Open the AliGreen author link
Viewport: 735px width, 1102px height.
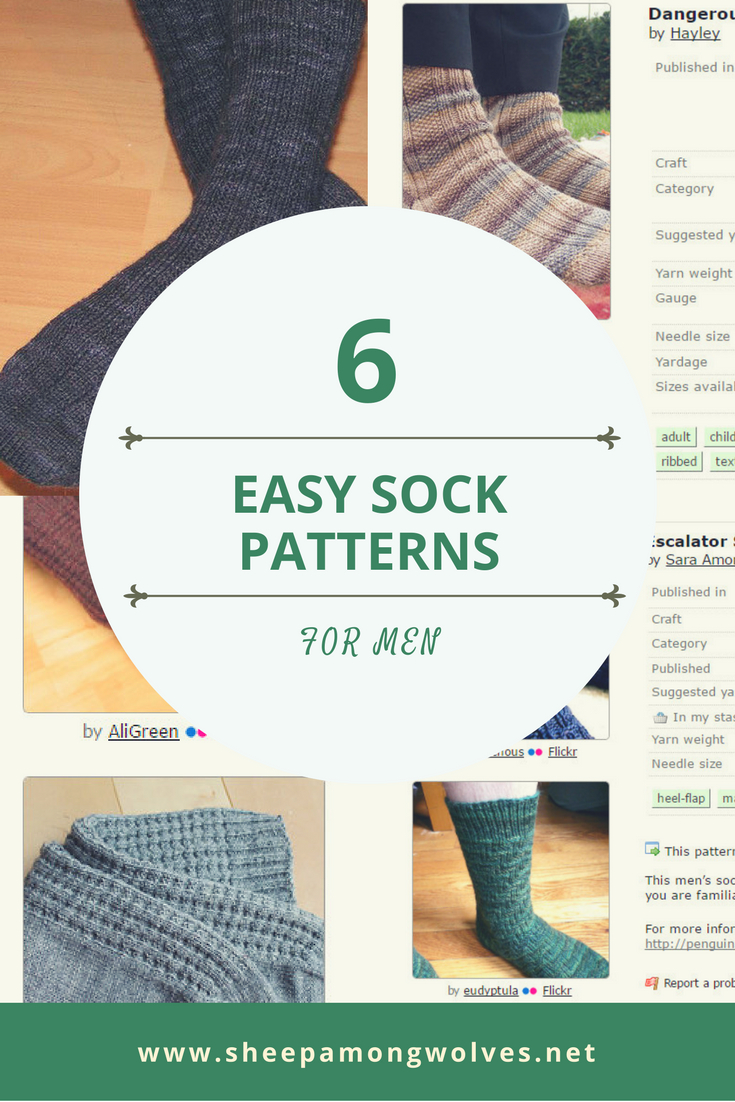coord(143,732)
